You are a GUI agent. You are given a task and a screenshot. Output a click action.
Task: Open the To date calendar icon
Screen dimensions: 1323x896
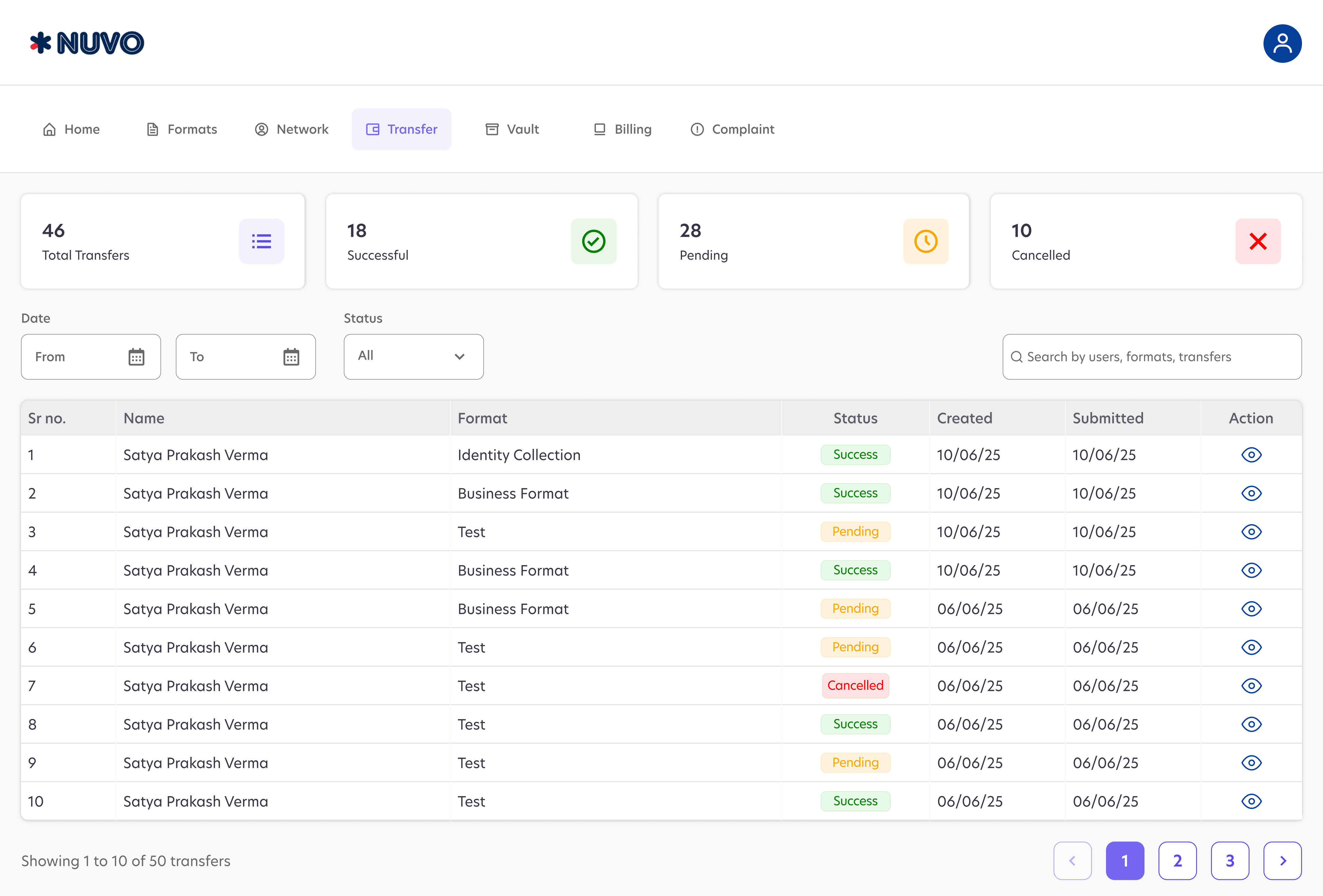[x=291, y=357]
